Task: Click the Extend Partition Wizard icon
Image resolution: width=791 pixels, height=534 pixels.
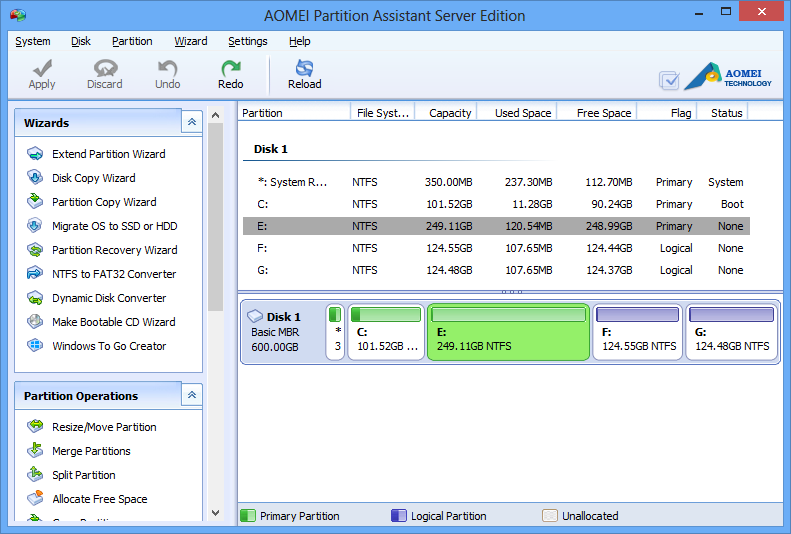Action: [x=35, y=154]
